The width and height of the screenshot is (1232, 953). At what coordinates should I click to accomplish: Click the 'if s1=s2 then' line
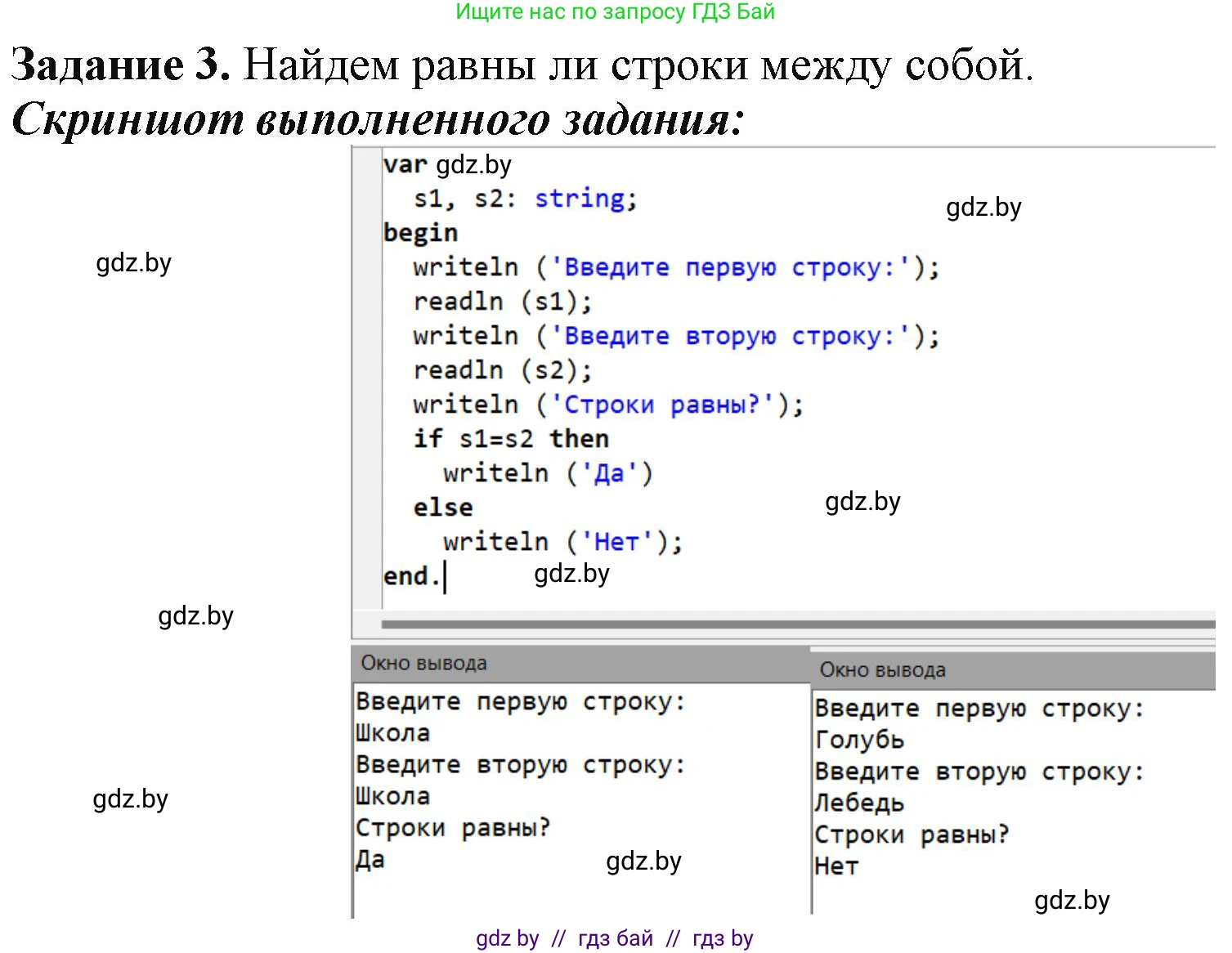(511, 439)
